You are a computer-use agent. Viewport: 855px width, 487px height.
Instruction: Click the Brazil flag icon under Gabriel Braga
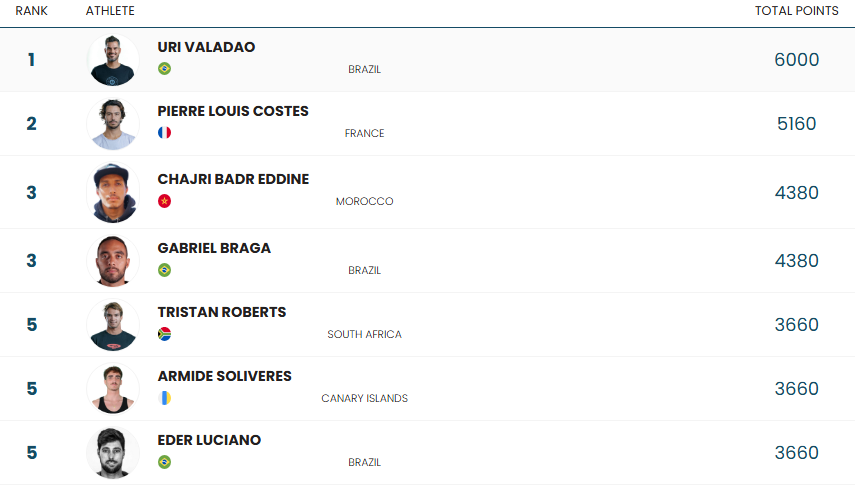(x=164, y=270)
